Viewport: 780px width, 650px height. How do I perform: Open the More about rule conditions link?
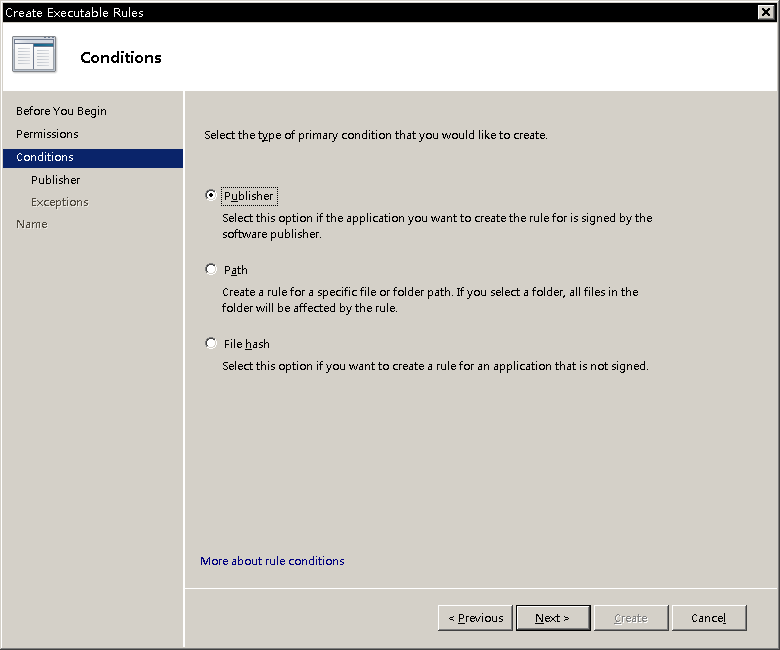point(272,561)
